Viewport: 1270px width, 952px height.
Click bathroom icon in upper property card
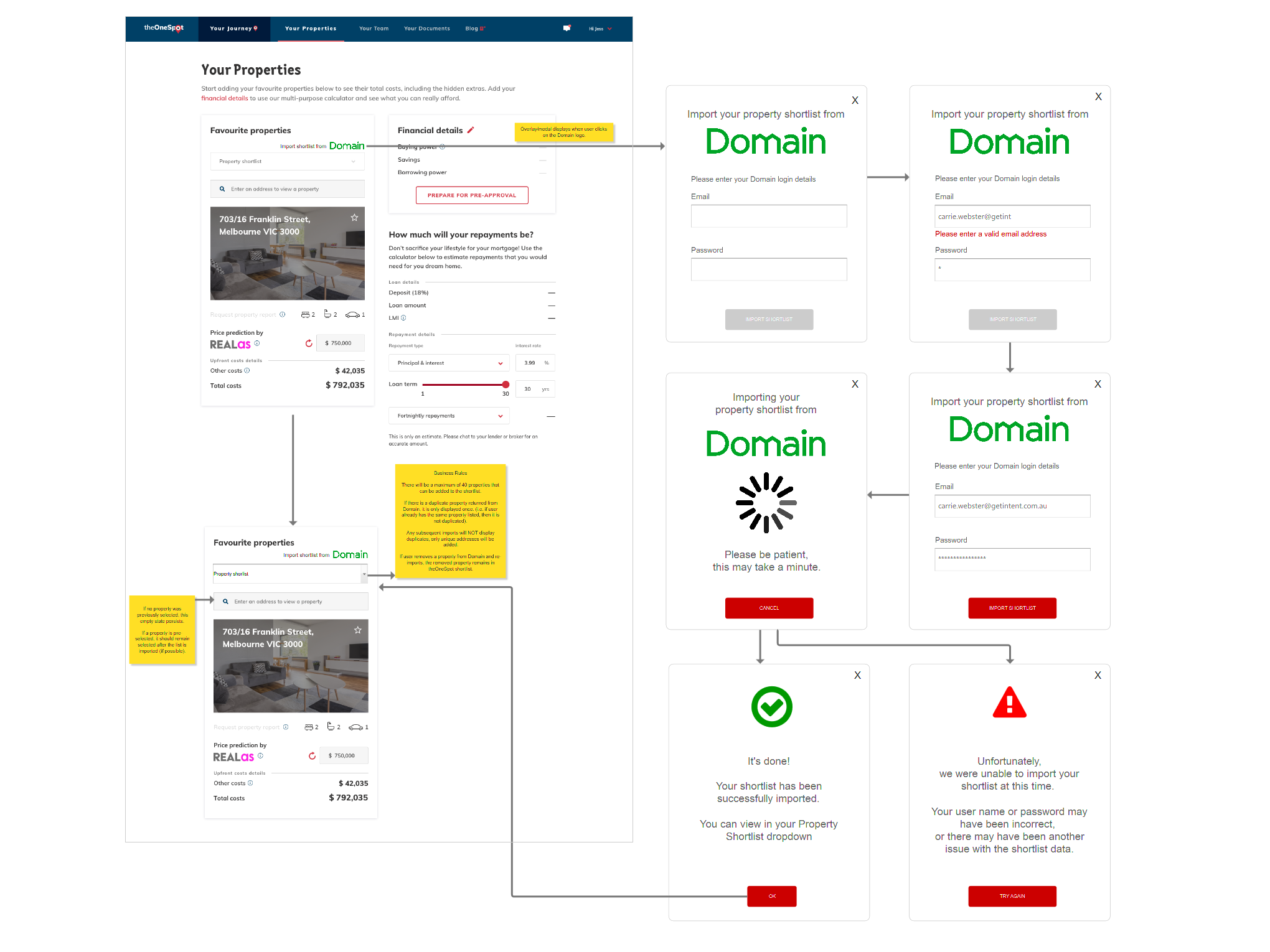tap(327, 314)
